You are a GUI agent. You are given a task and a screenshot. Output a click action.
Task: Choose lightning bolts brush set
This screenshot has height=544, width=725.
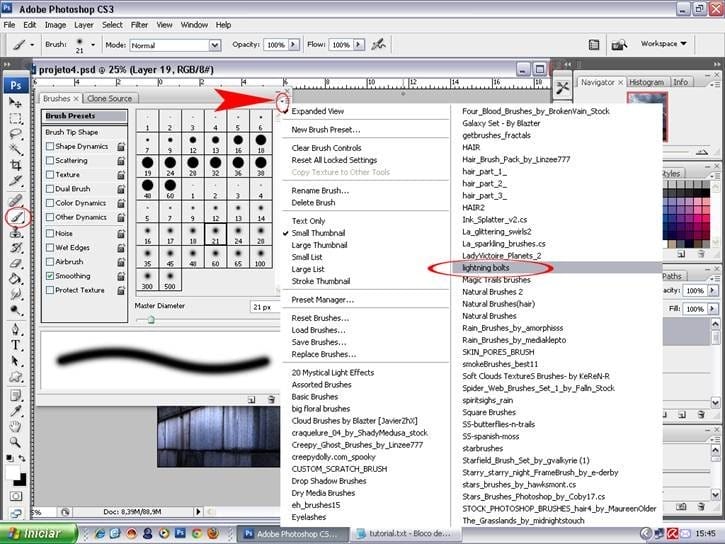coord(557,268)
